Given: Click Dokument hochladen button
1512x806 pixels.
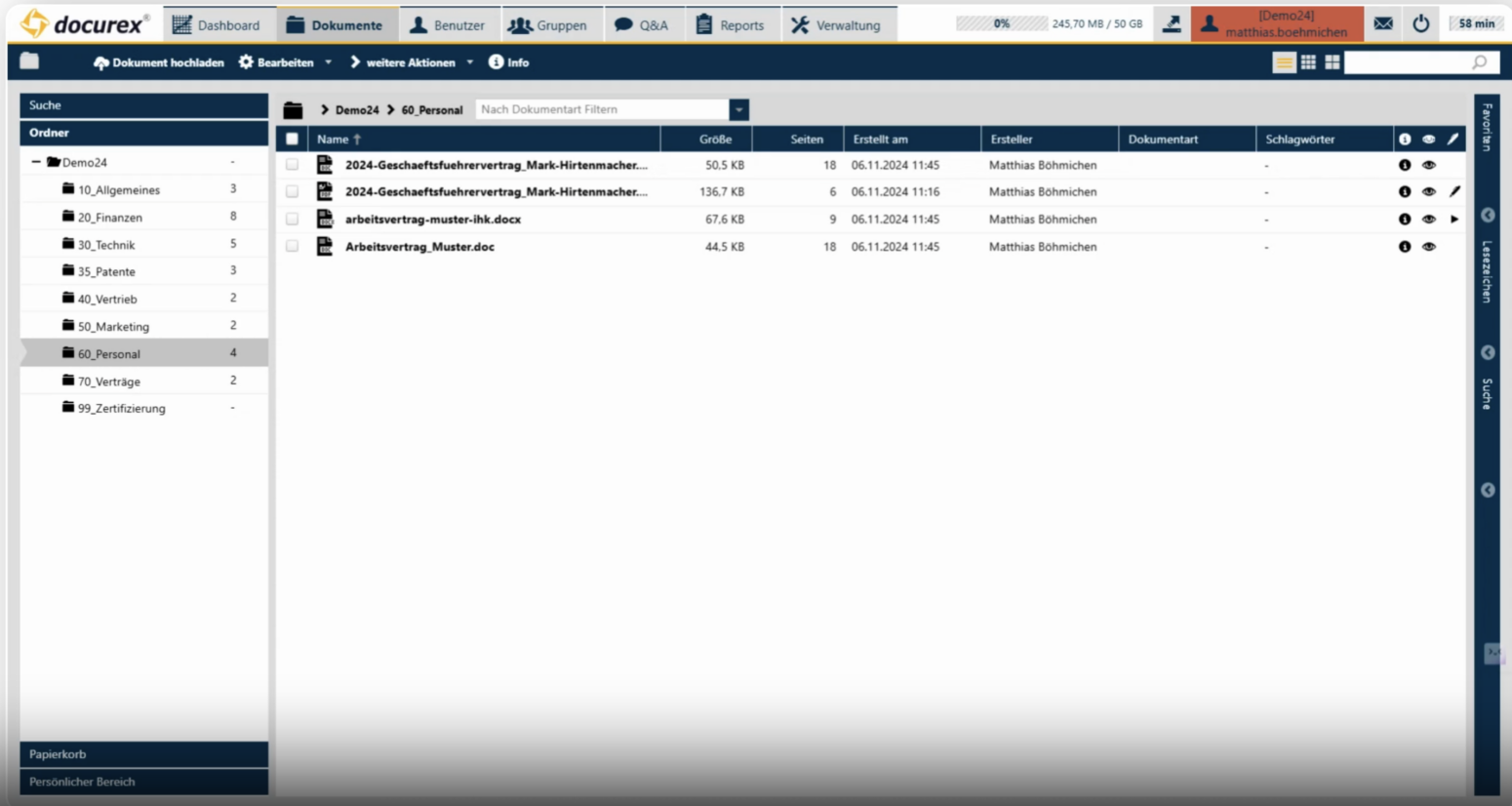Looking at the screenshot, I should click(x=158, y=62).
